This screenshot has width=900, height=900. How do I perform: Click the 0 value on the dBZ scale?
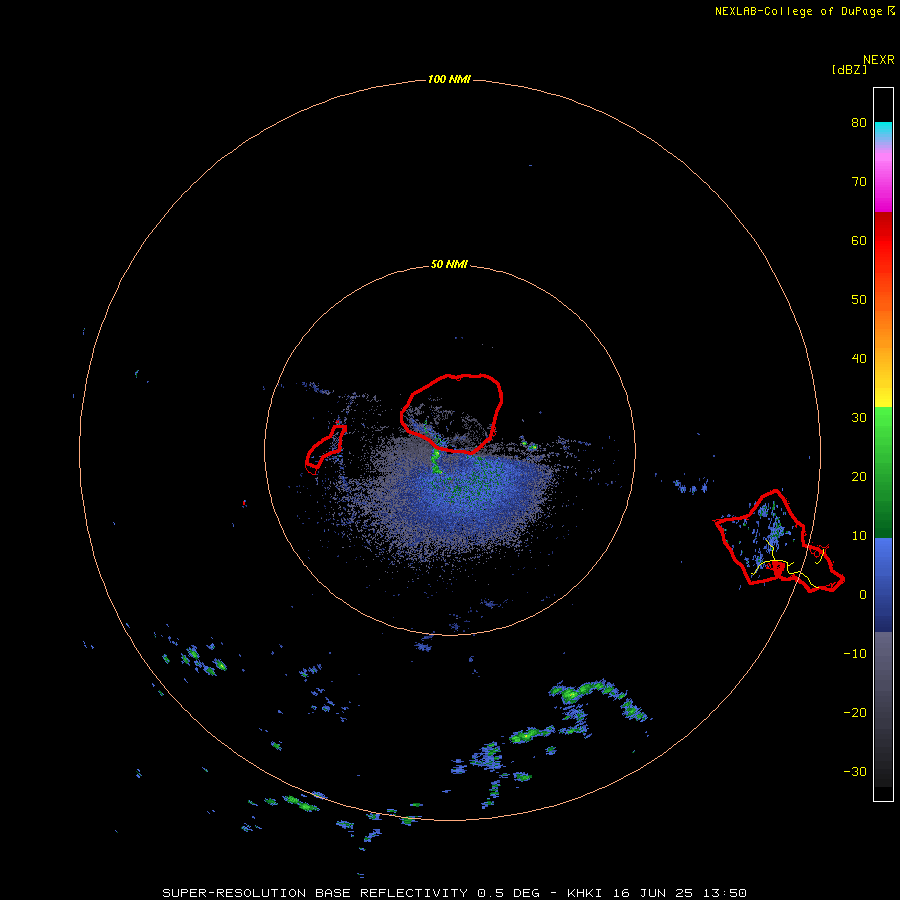point(863,595)
